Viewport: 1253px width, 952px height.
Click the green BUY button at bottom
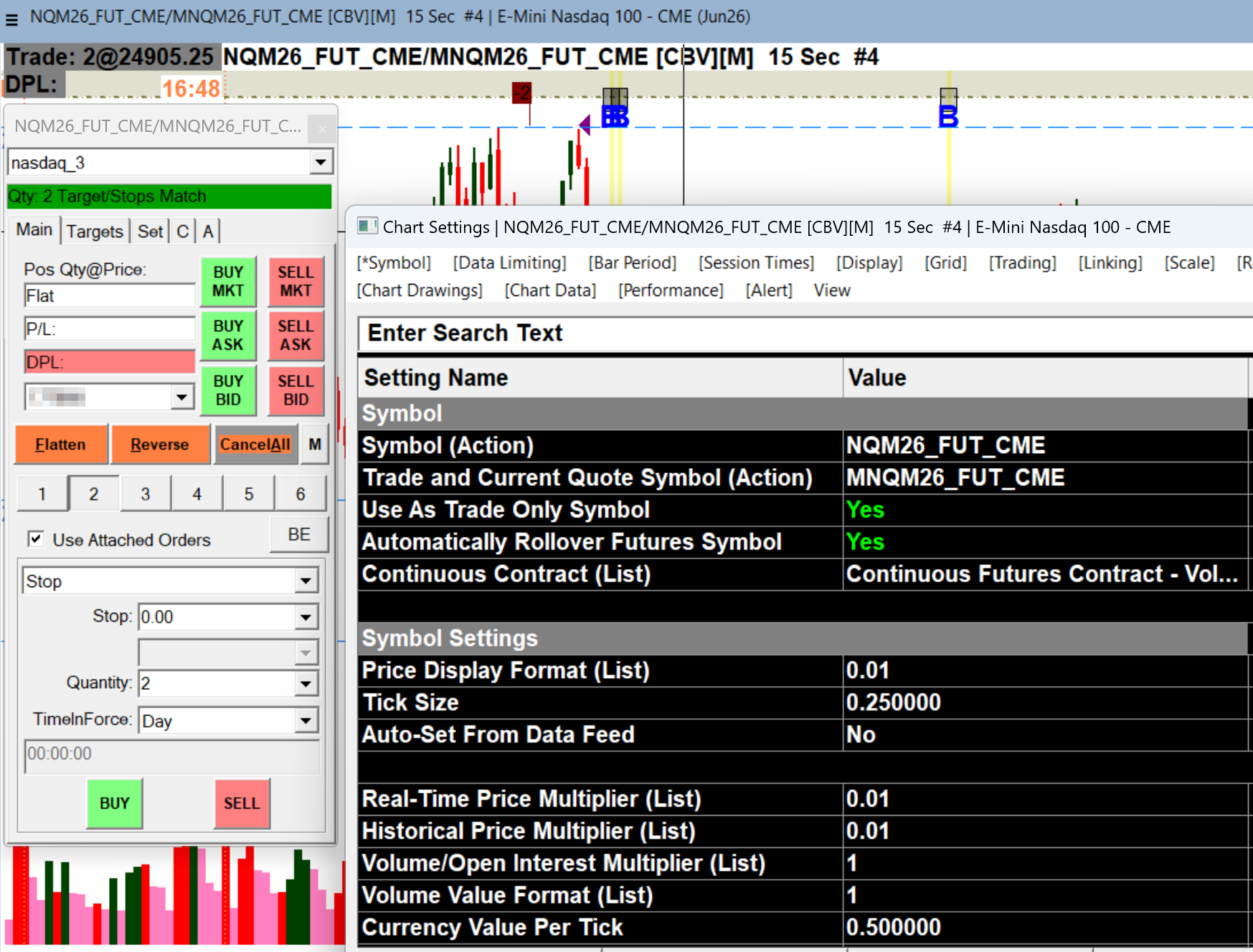(115, 803)
